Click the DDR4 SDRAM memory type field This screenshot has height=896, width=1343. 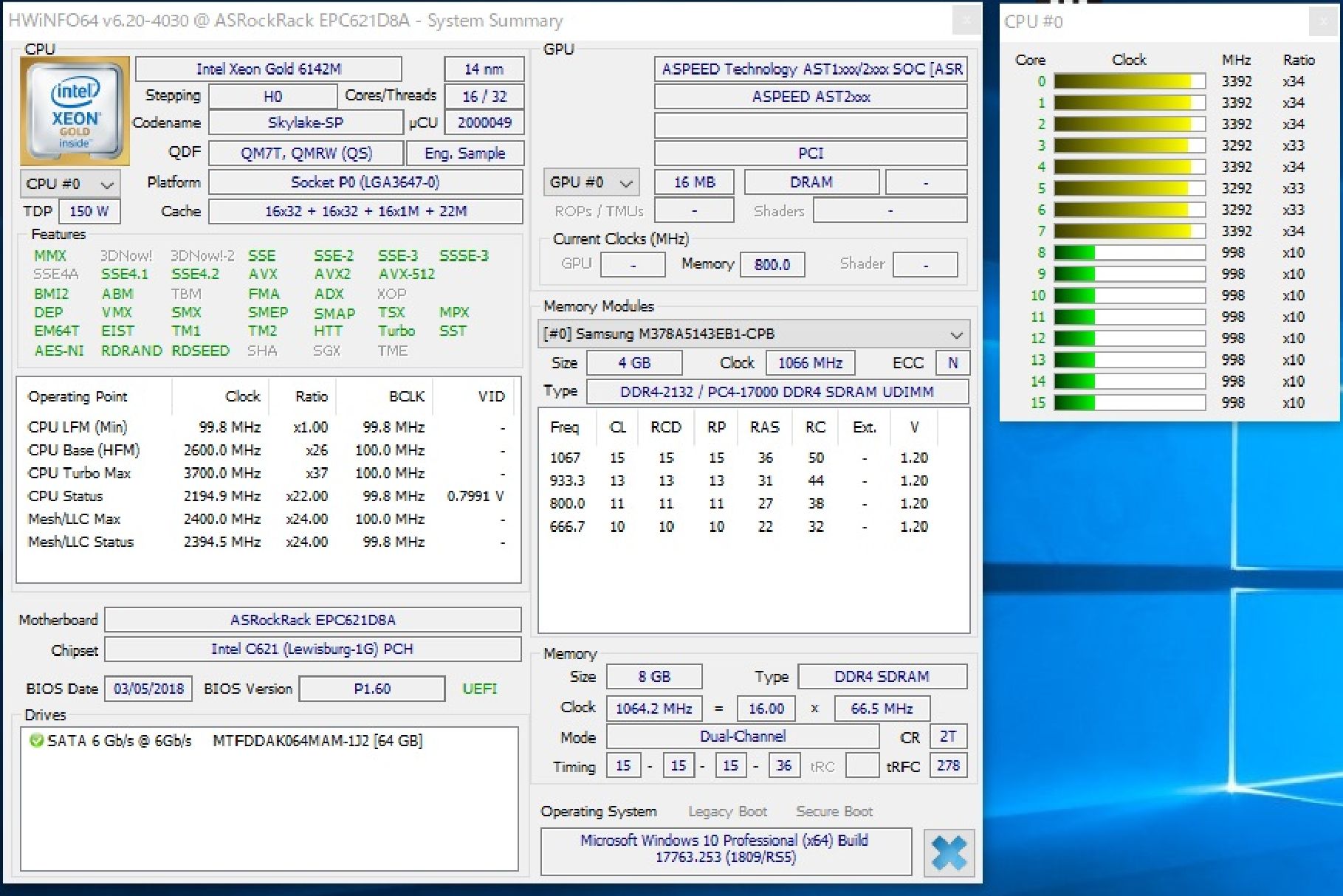(x=882, y=676)
